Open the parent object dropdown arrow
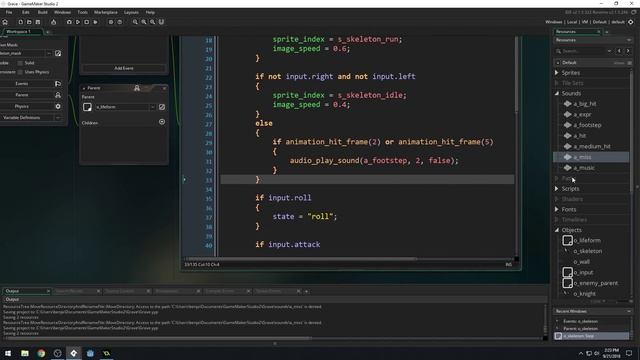The height and width of the screenshot is (360, 640). point(153,107)
